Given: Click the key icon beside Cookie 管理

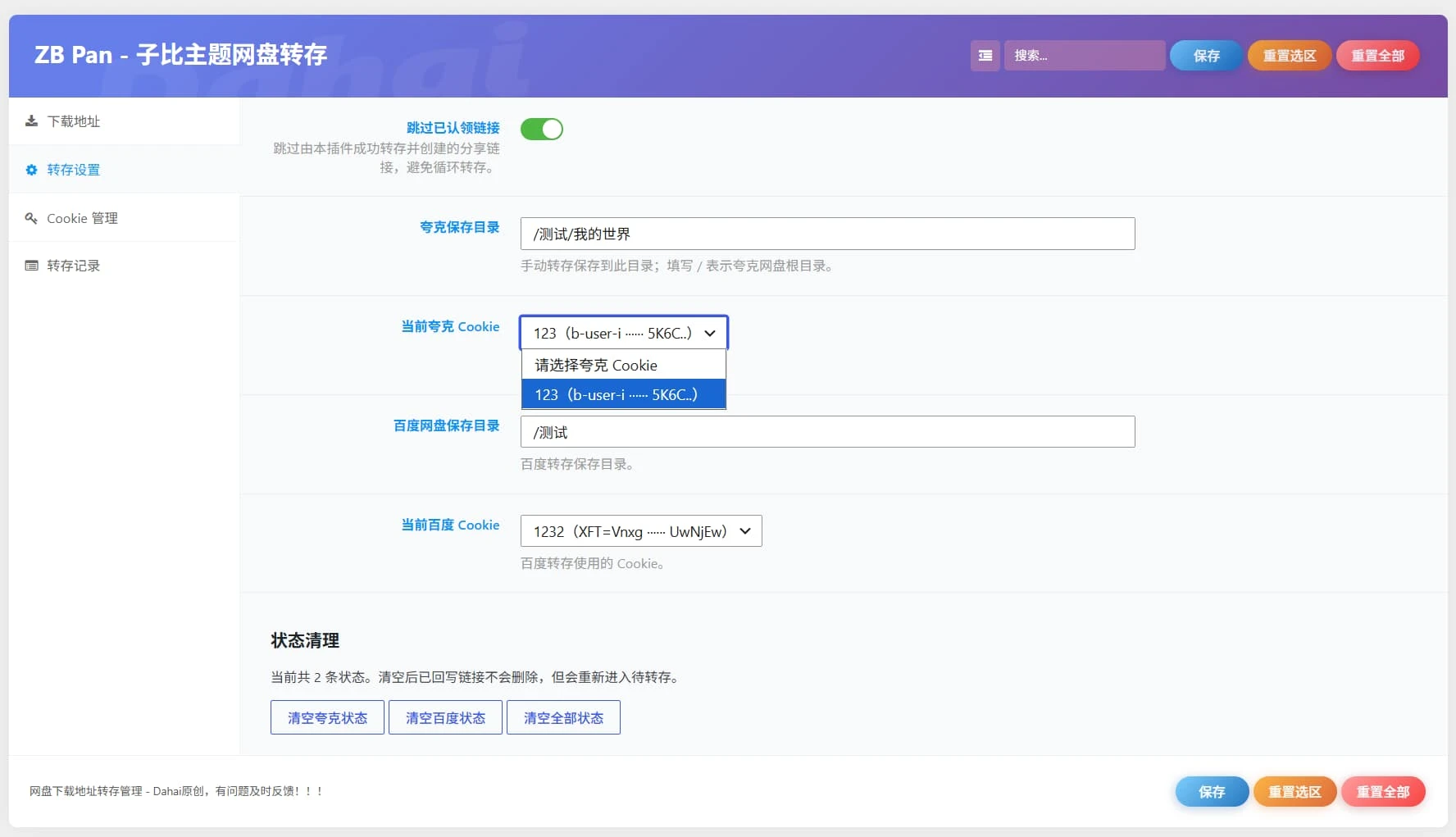Looking at the screenshot, I should (31, 218).
